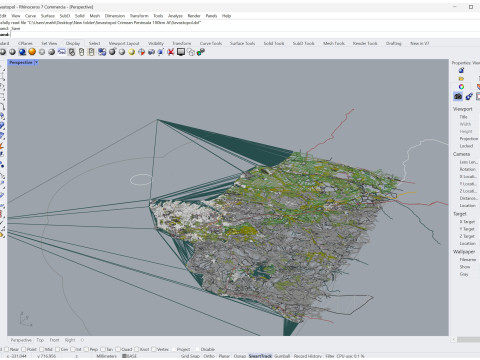Open the color wheel panel icon
Image resolution: width=480 pixels, height=360 pixels.
461,87
